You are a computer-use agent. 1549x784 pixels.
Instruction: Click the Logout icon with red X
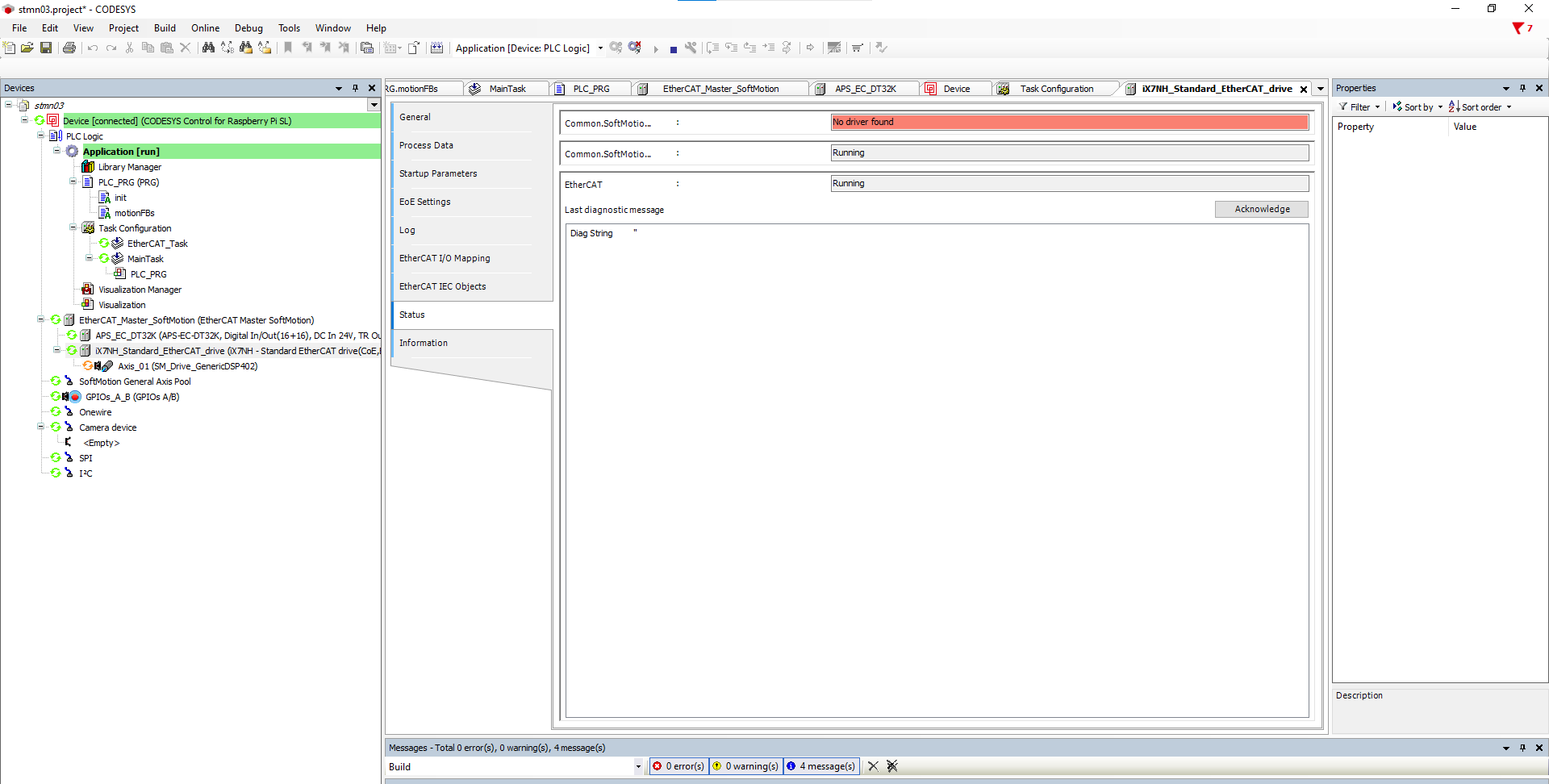(635, 48)
